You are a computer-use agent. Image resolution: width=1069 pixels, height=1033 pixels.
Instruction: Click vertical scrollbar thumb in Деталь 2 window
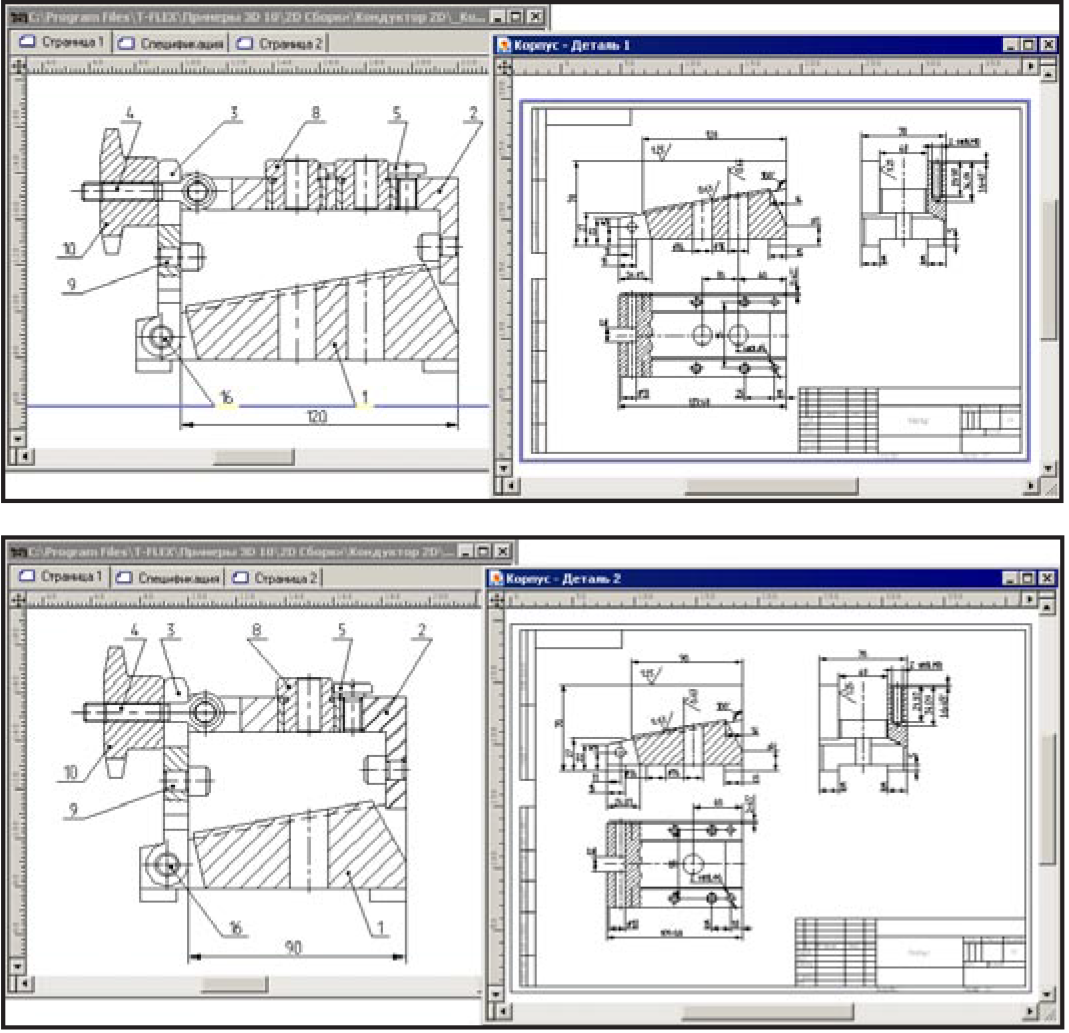click(1047, 800)
